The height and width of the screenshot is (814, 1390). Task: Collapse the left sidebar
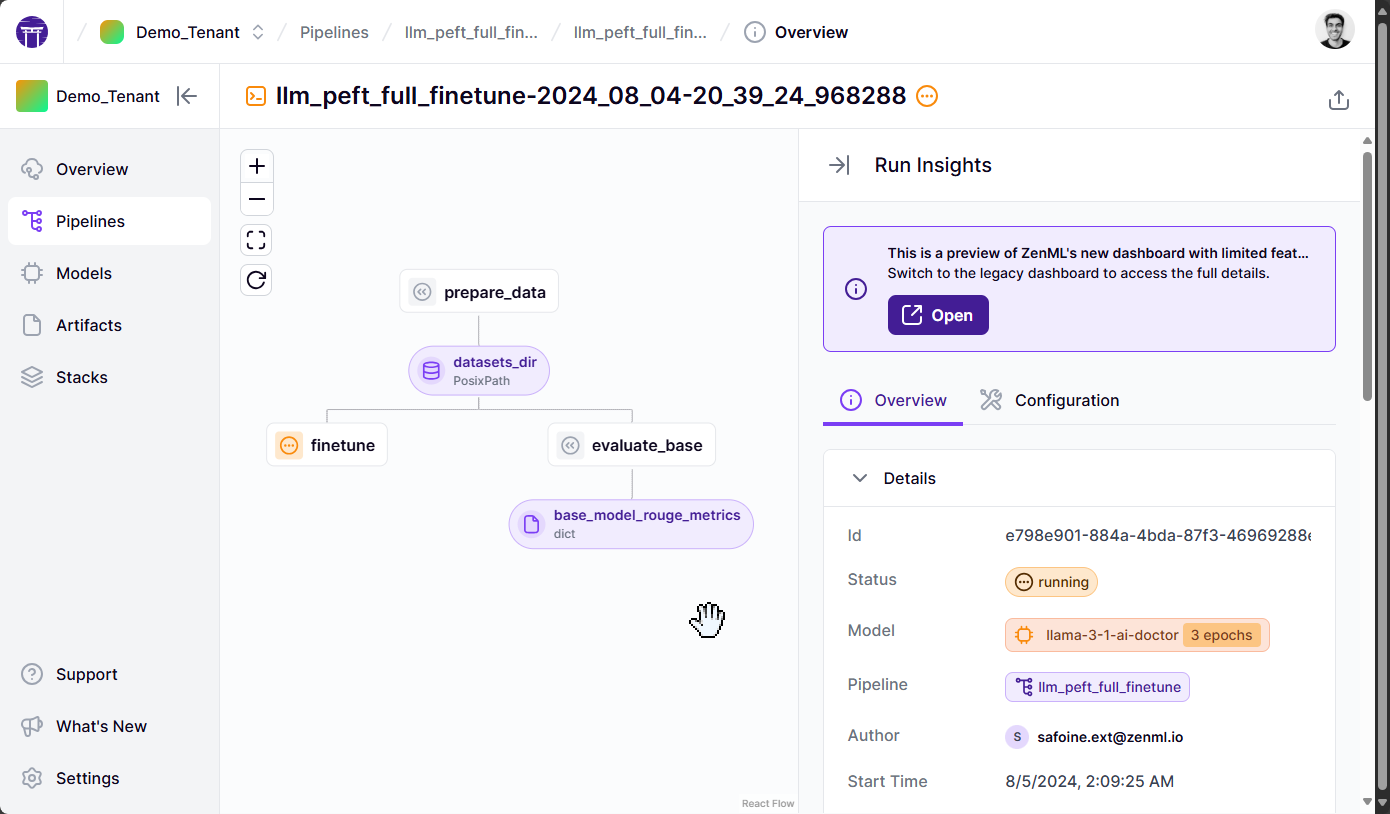click(x=187, y=96)
